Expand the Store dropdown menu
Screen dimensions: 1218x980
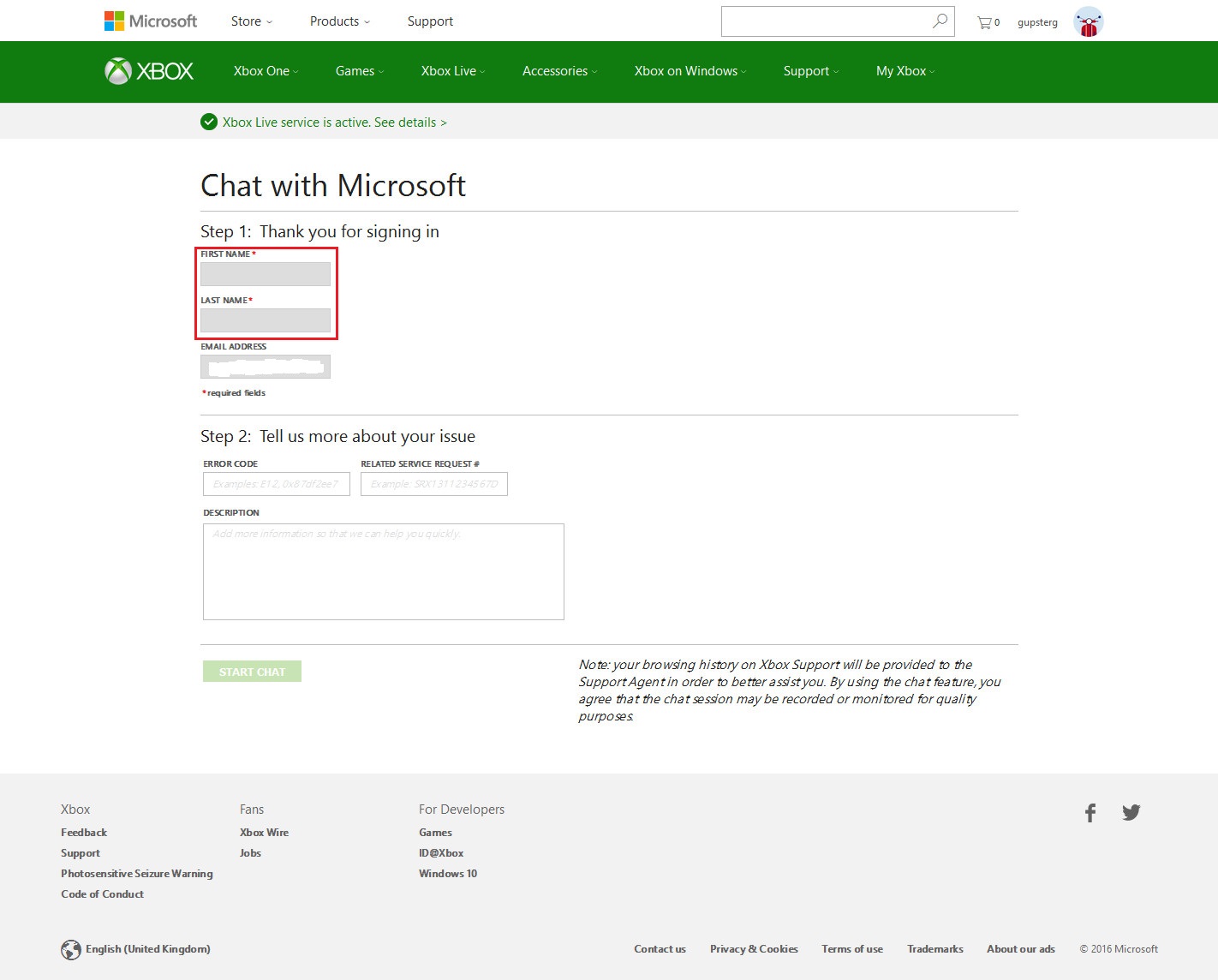pos(251,21)
